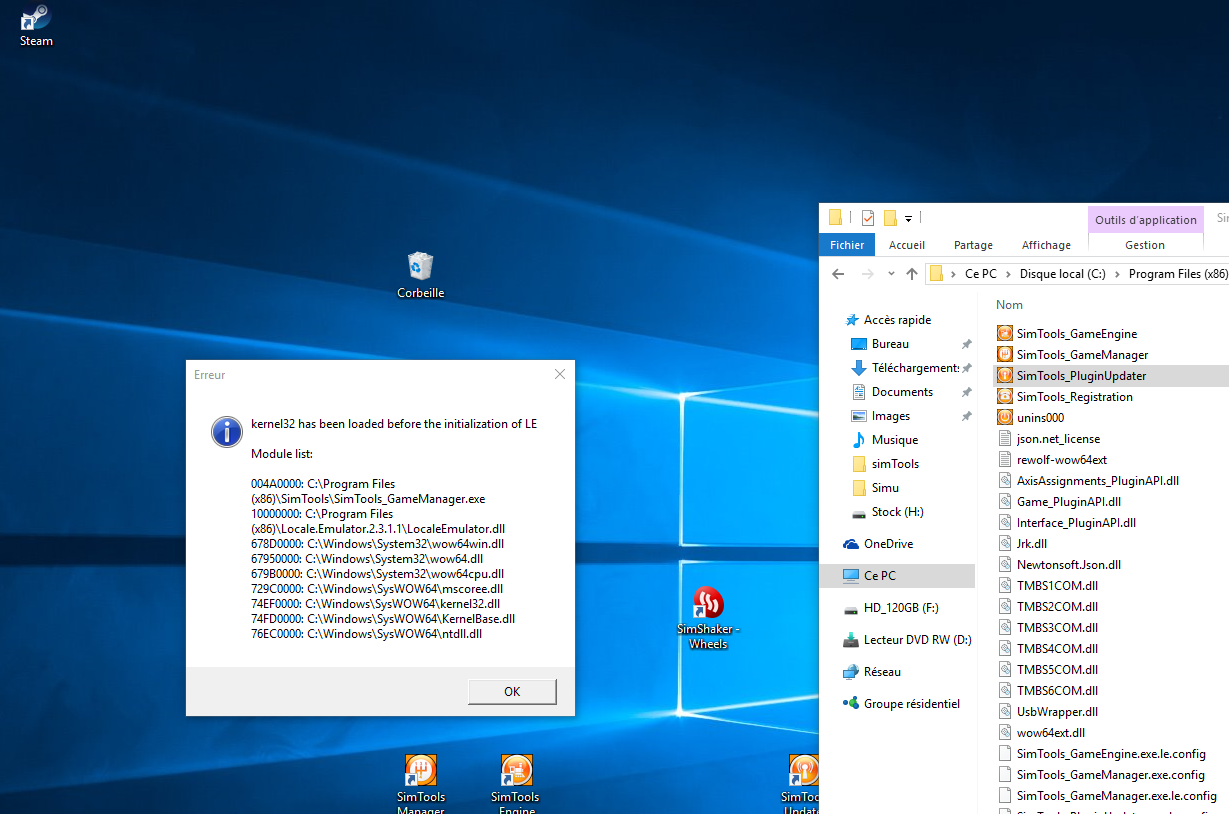
Task: Click the UsbWrapper.dll file icon
Action: click(1005, 711)
